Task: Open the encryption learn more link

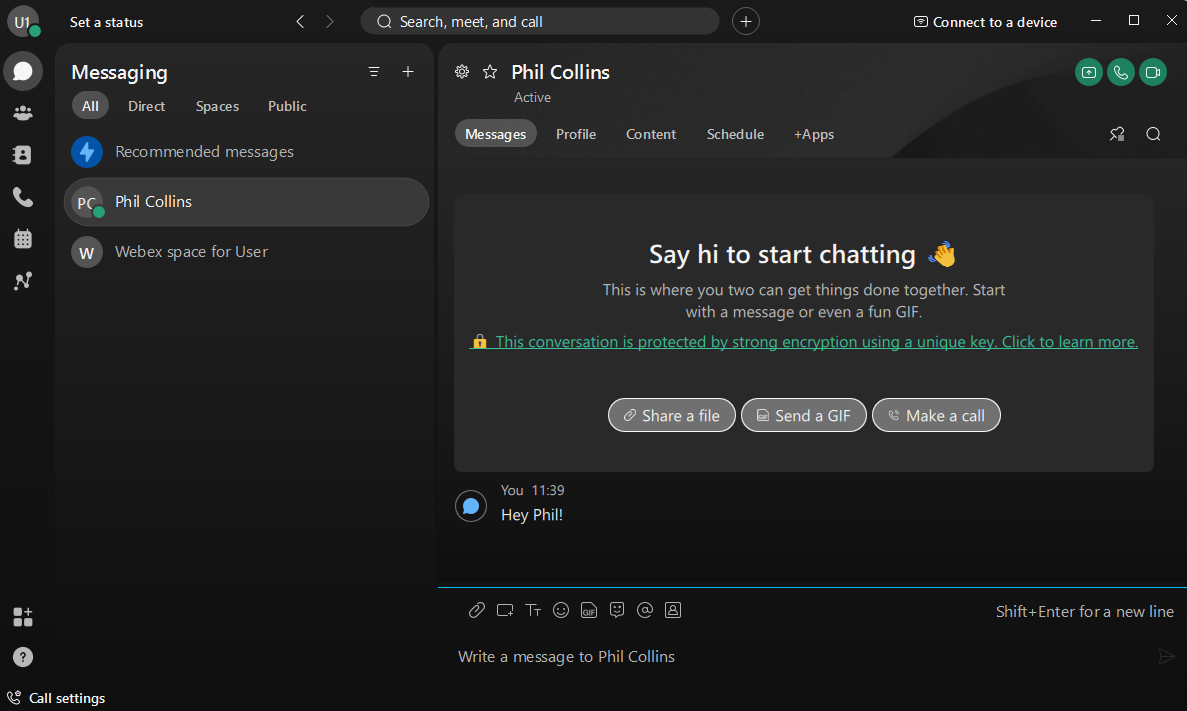Action: pyautogui.click(x=803, y=342)
